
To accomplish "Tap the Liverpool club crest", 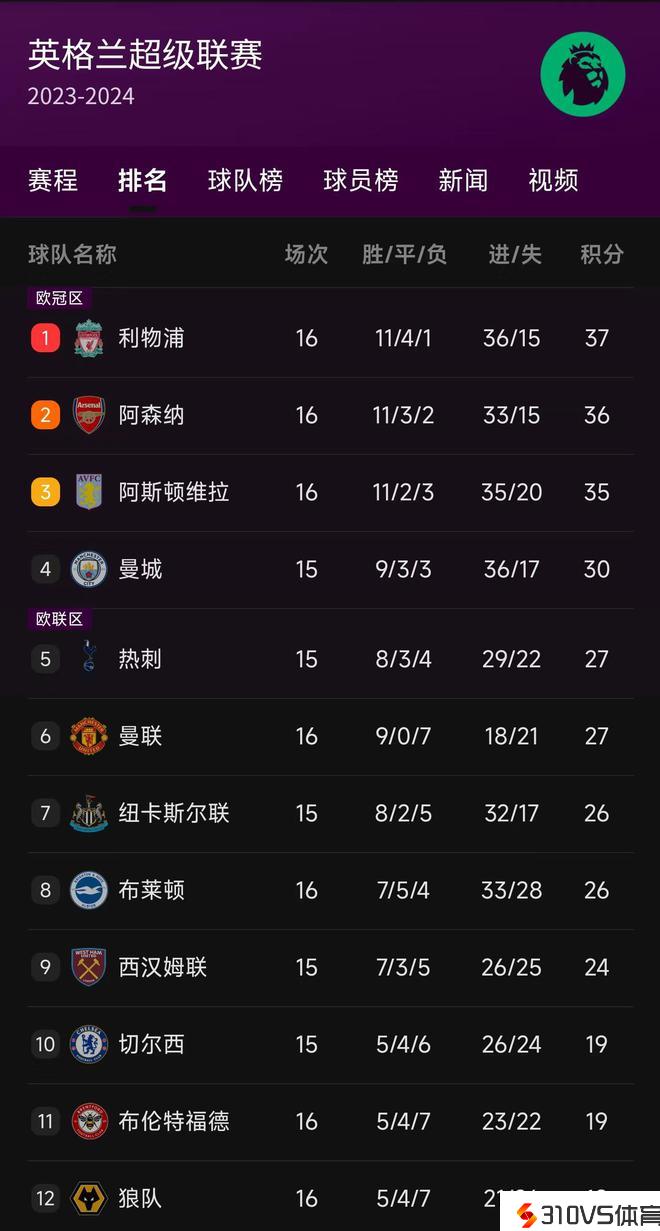I will [89, 338].
